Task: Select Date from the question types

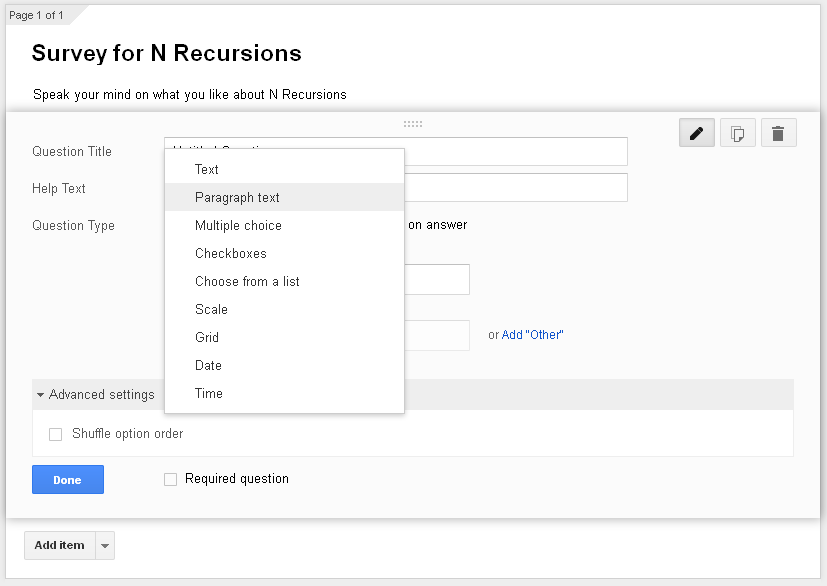Action: tap(207, 365)
